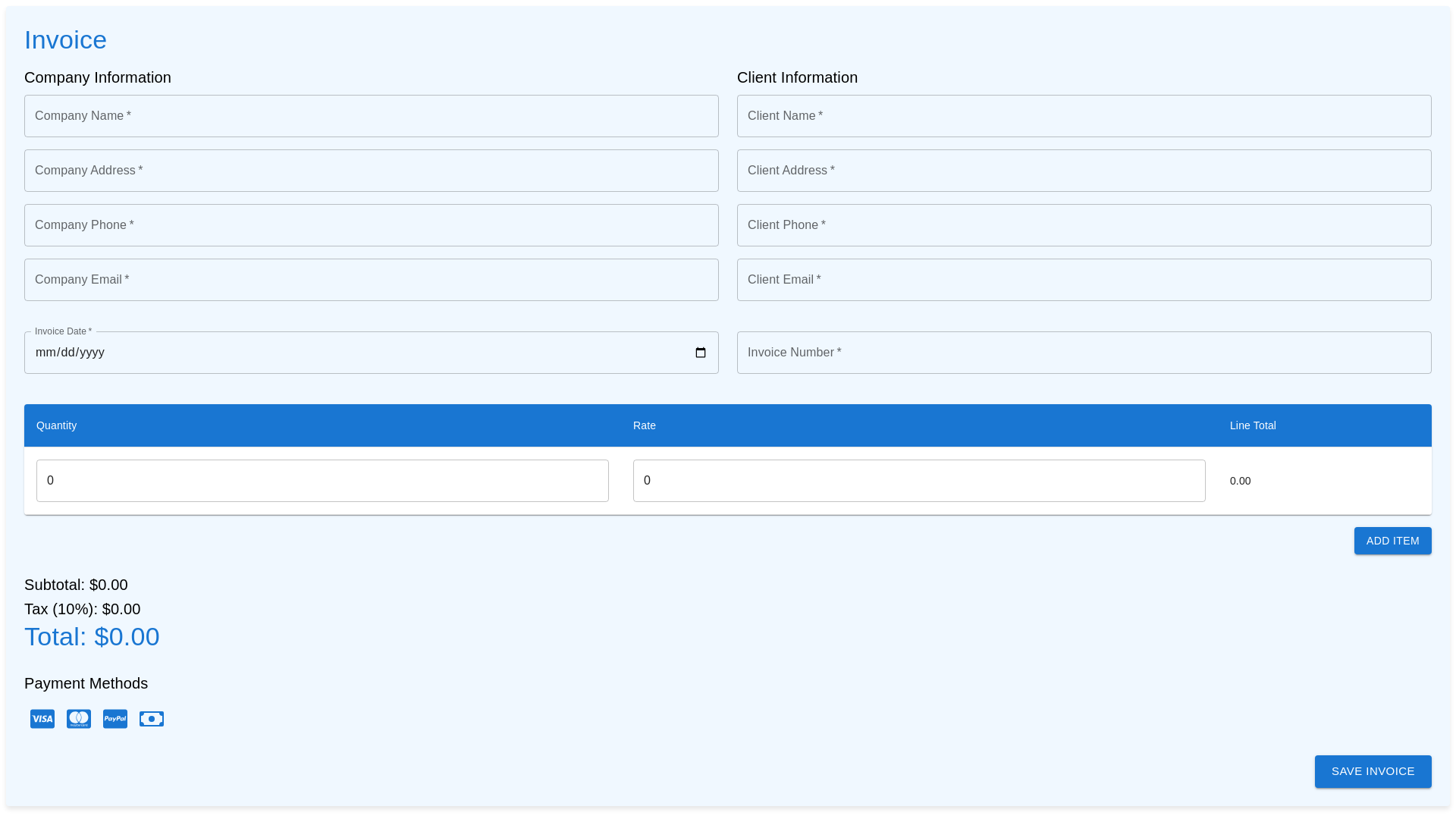Screen dimensions: 1456x819
Task: Open the calendar picker for Invoice Date
Action: [699, 352]
